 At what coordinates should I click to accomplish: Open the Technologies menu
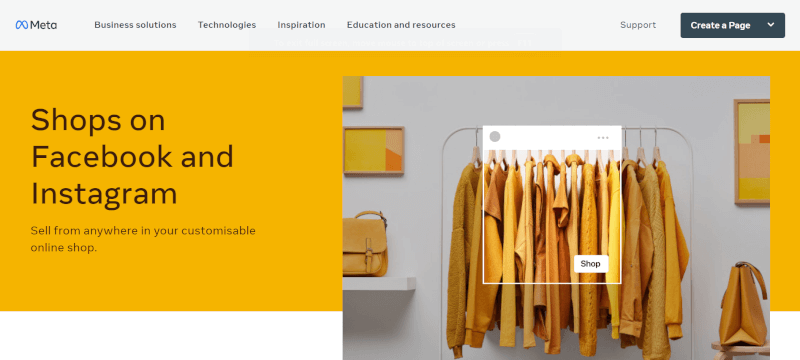click(227, 25)
